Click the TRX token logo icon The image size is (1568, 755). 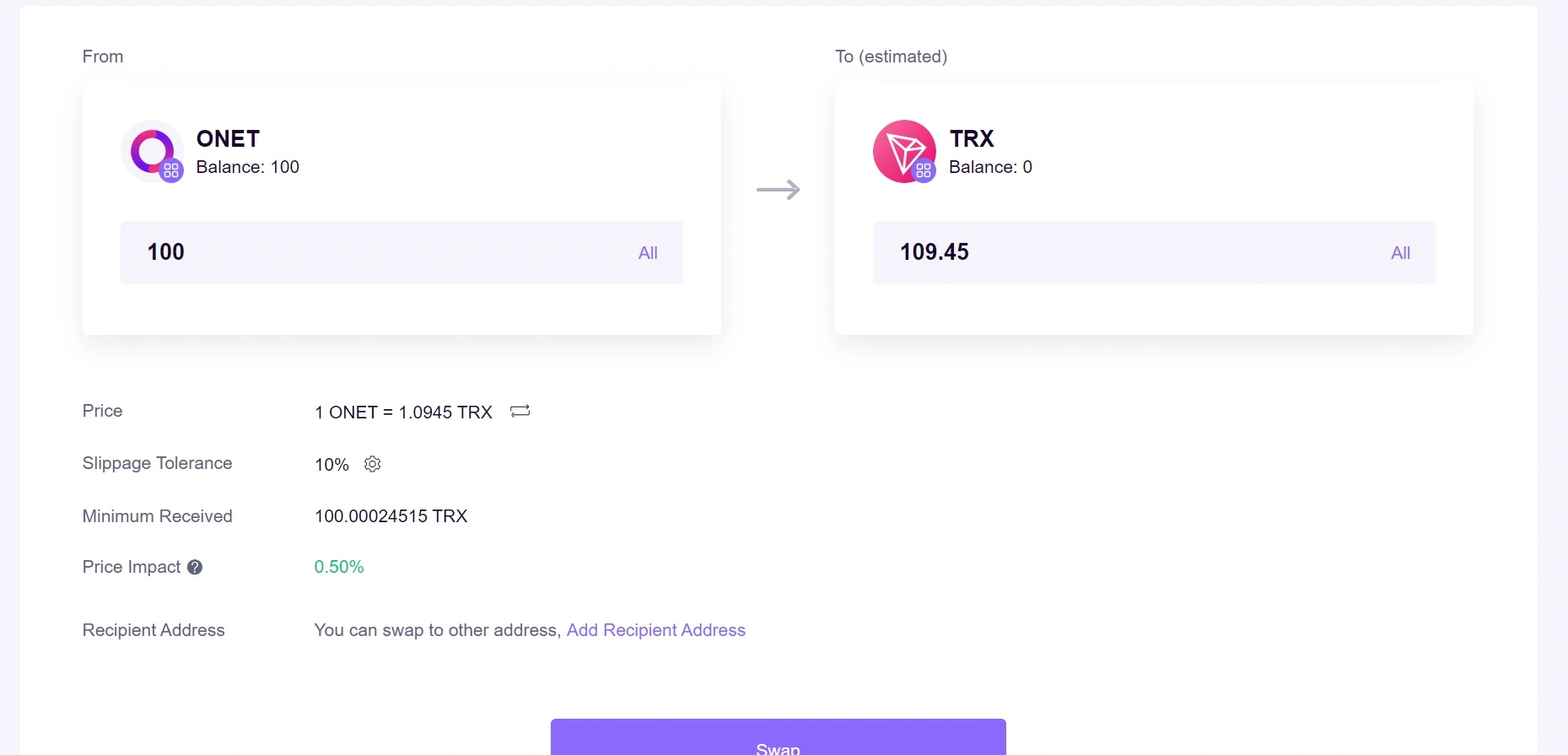(904, 151)
